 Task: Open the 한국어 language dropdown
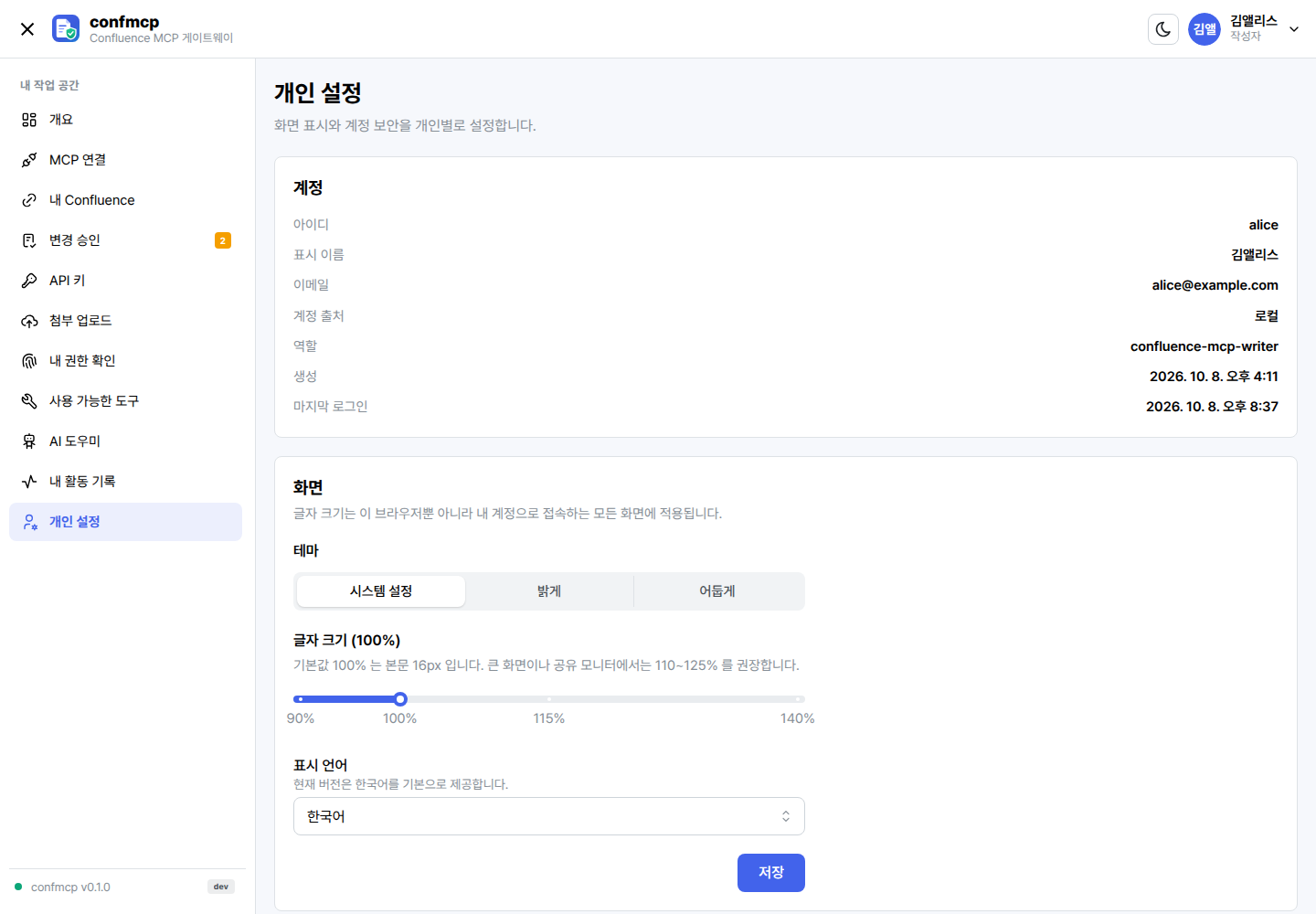(x=549, y=816)
